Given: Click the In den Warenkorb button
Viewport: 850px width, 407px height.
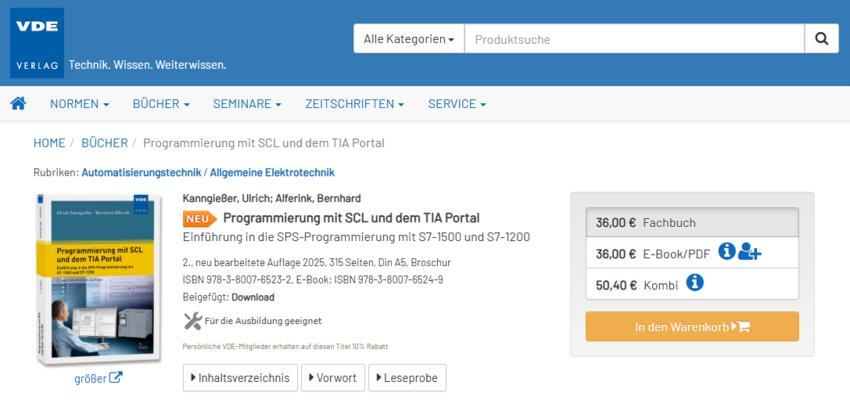Looking at the screenshot, I should click(692, 326).
